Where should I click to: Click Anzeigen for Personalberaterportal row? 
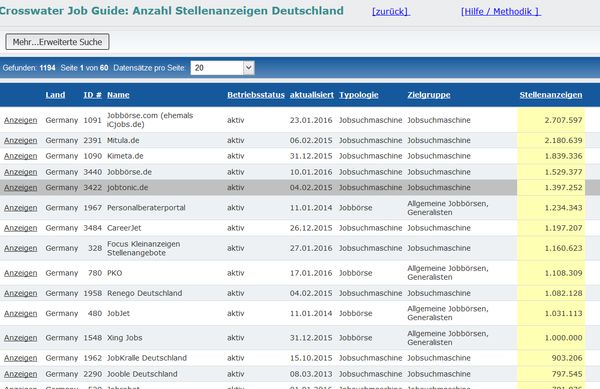21,208
